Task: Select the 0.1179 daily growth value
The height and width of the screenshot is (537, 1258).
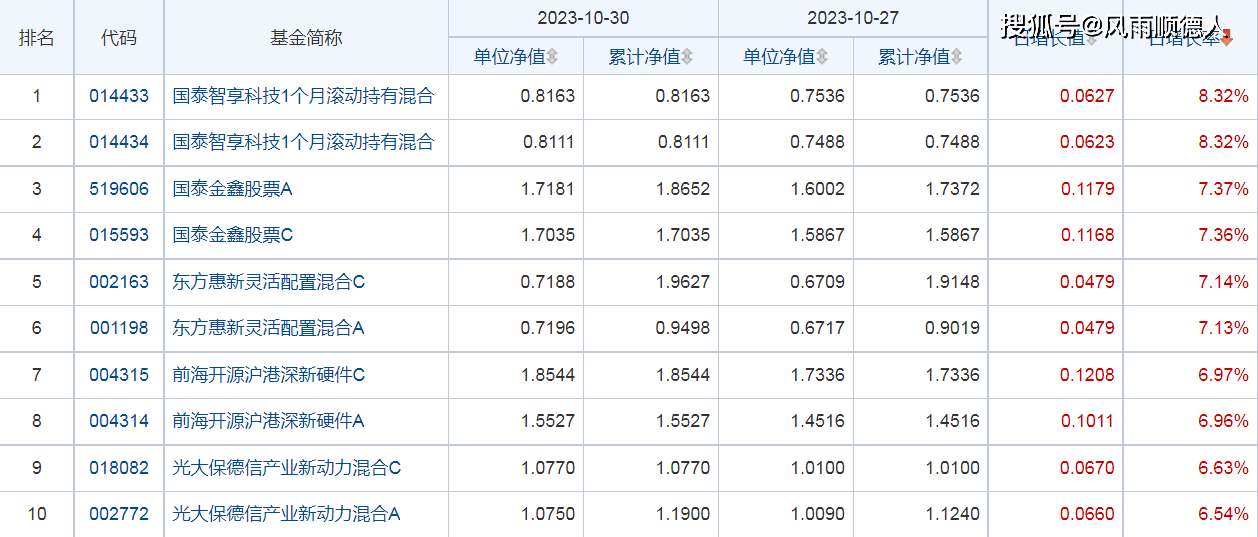Action: pos(1087,189)
